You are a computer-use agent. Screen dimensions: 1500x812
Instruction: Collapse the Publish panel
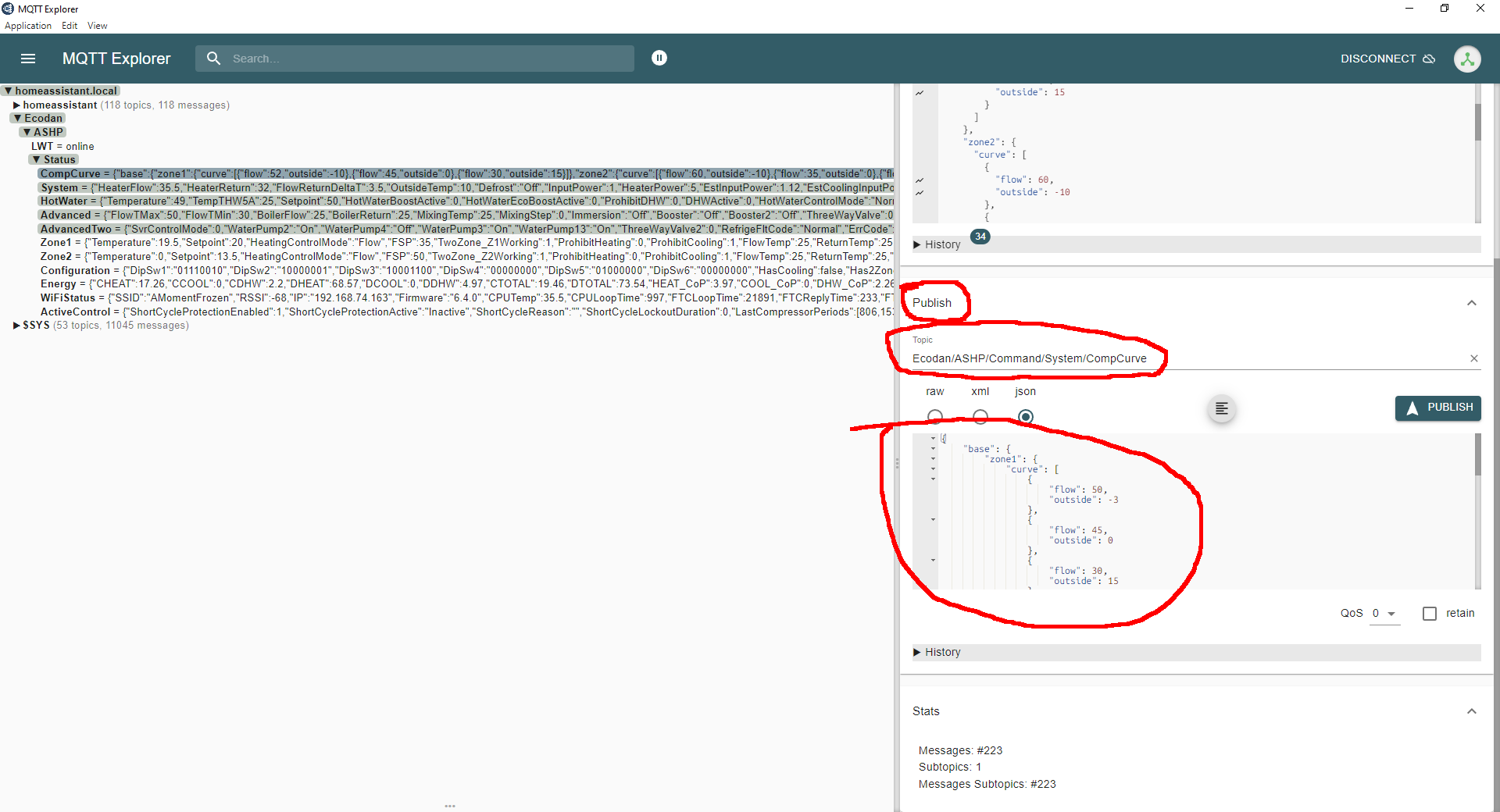[x=1471, y=303]
